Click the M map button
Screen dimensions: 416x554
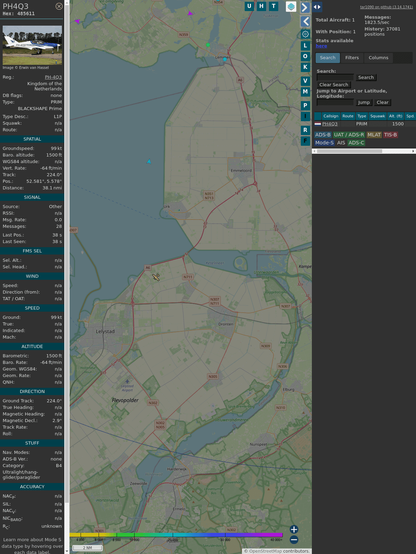click(305, 92)
